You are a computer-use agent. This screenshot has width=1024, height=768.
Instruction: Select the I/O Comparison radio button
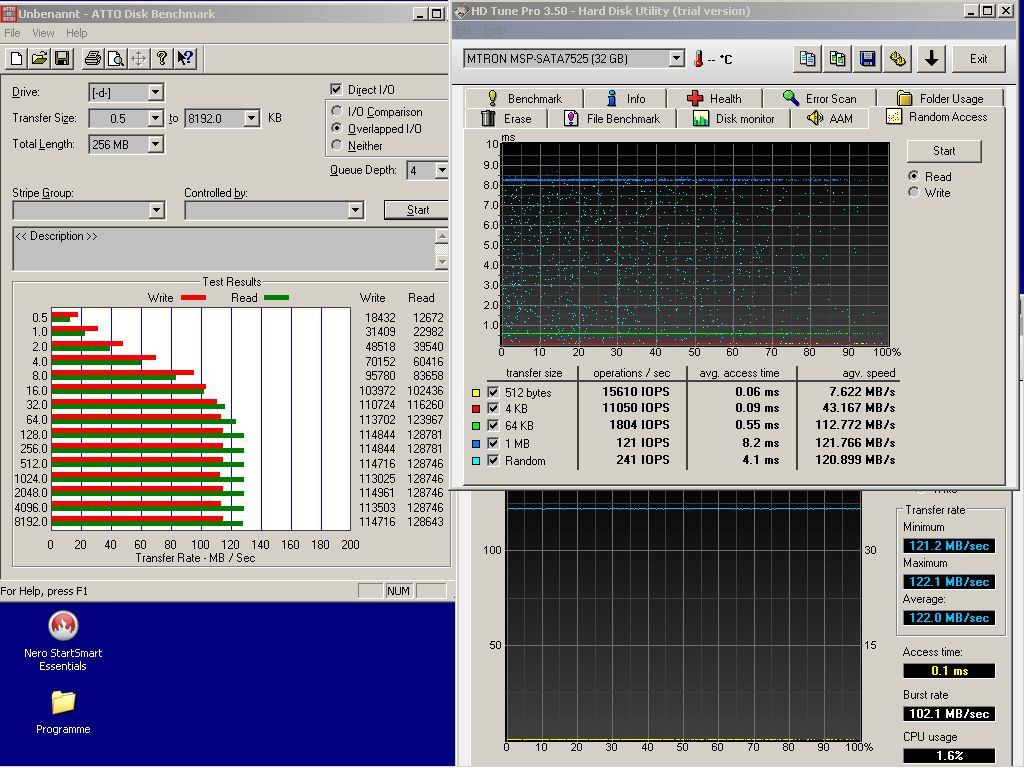337,111
